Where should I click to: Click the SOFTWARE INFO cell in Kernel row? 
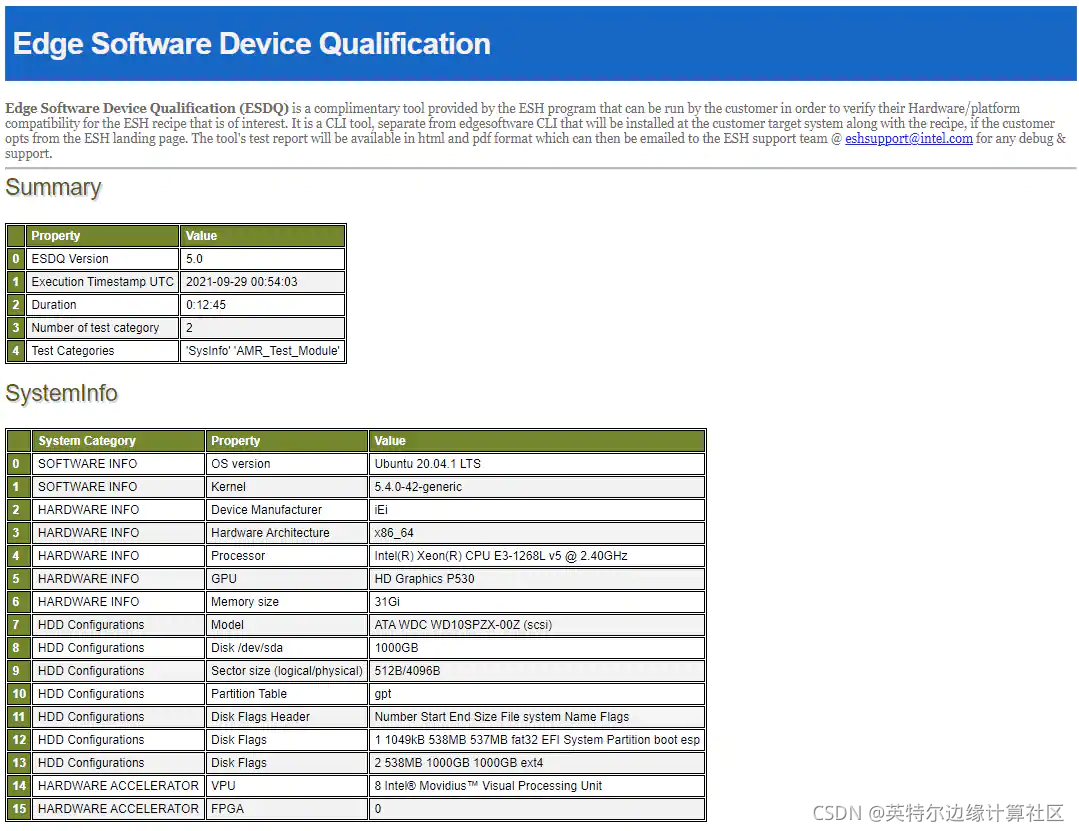pos(118,487)
